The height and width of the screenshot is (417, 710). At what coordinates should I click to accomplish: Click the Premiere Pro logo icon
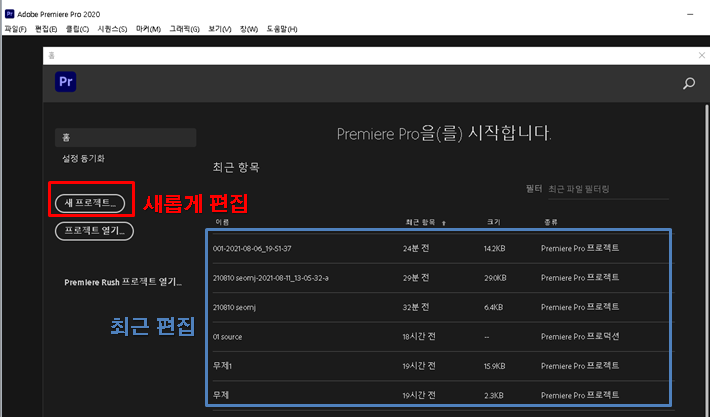tap(66, 81)
